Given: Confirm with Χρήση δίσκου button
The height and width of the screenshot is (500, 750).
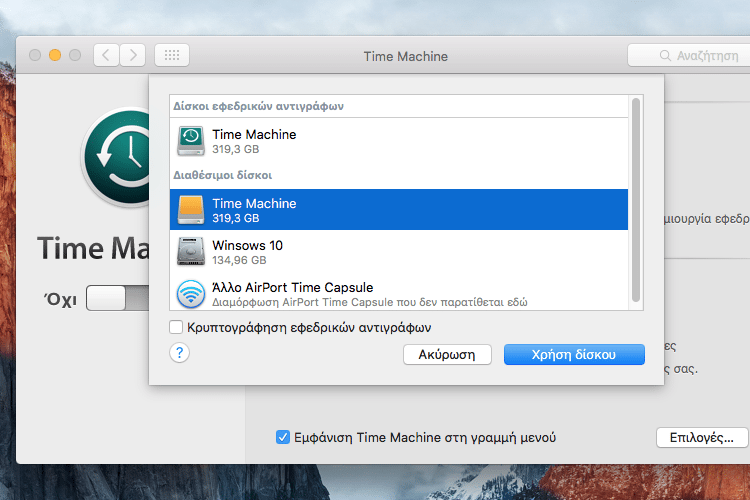Looking at the screenshot, I should click(574, 355).
